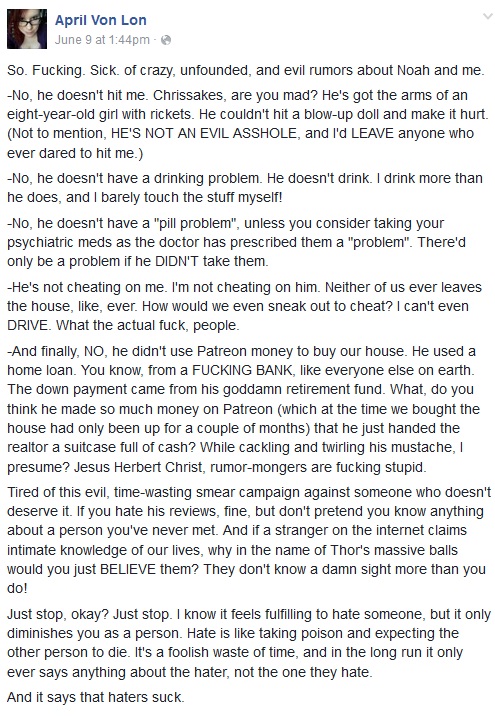The width and height of the screenshot is (495, 719).
Task: Click the paragraph starting "He's not cheating on me"
Action: (x=244, y=306)
